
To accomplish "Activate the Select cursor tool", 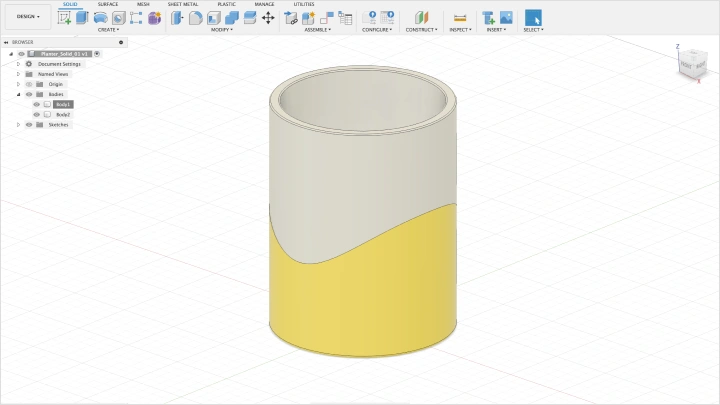I will [533, 17].
